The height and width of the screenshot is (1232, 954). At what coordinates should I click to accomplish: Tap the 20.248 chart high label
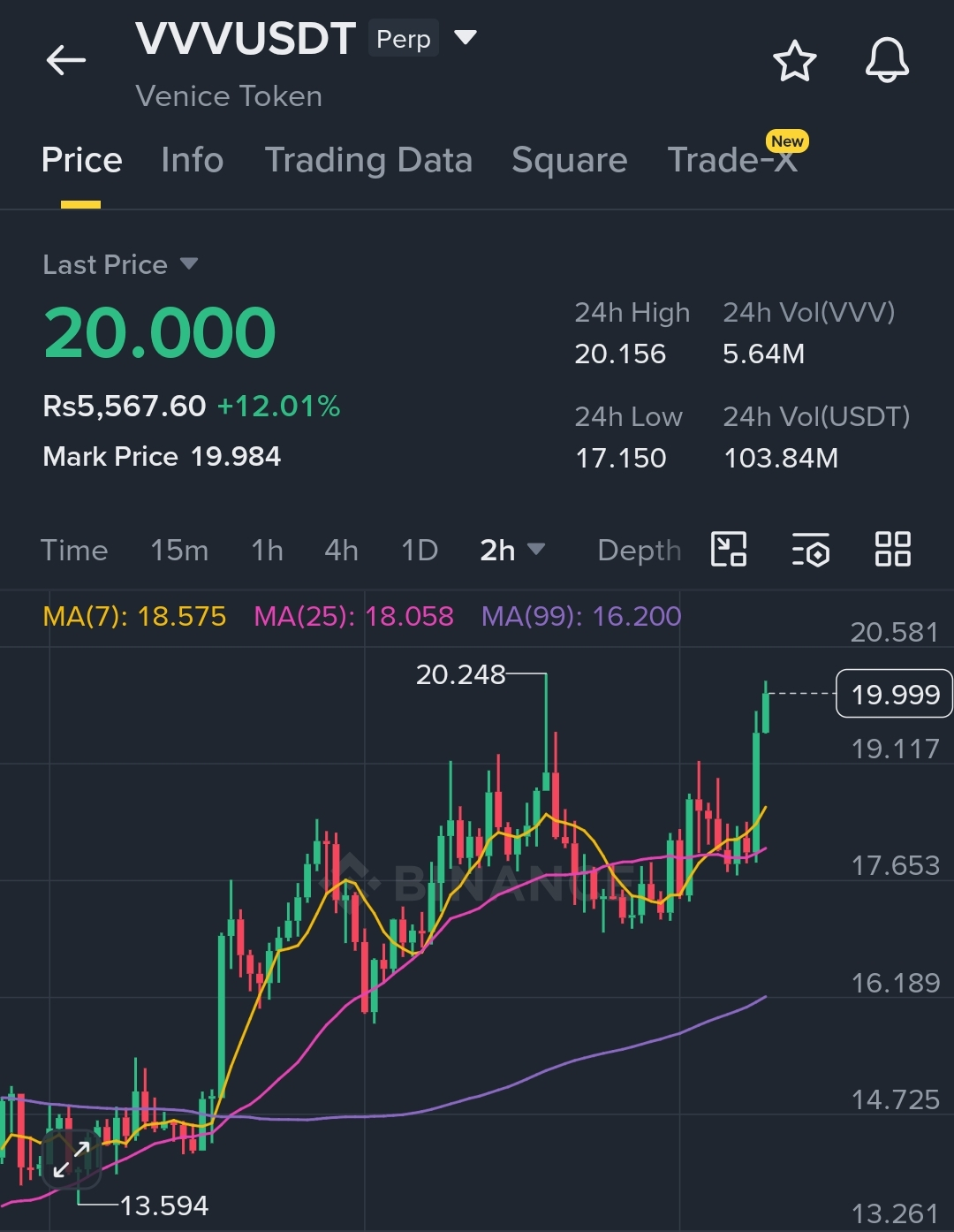[460, 675]
